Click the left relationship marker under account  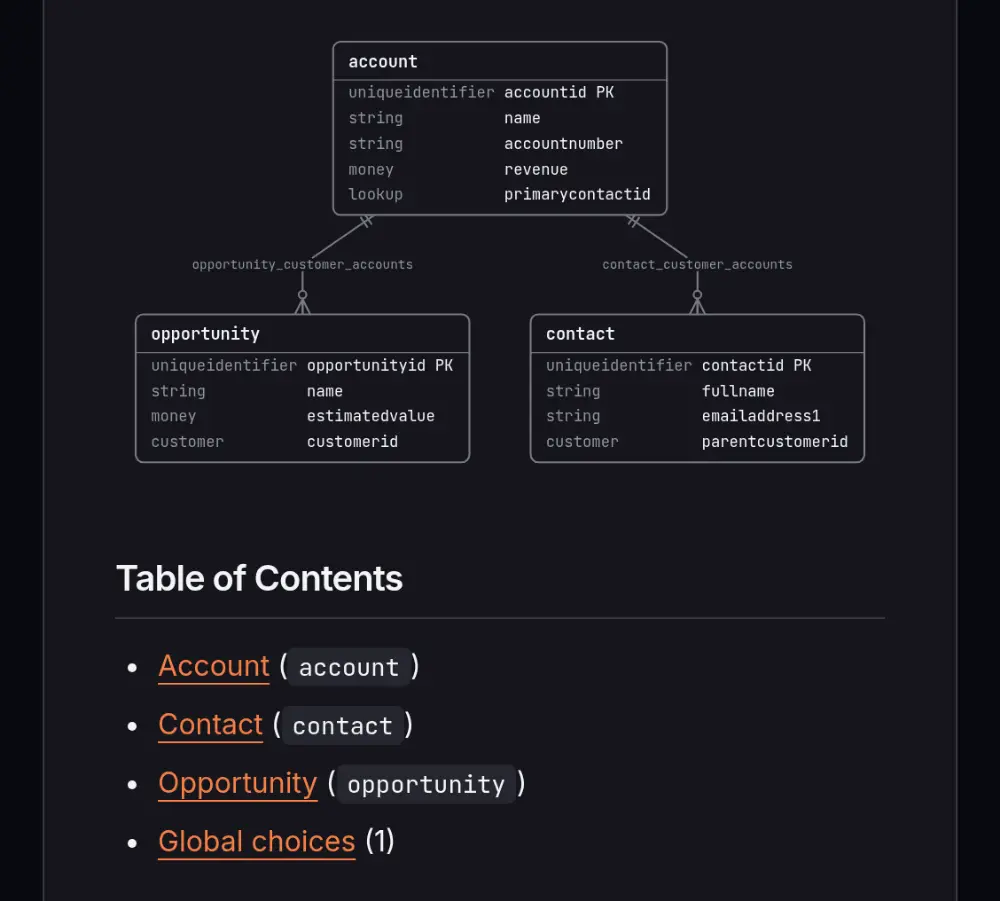(366, 221)
